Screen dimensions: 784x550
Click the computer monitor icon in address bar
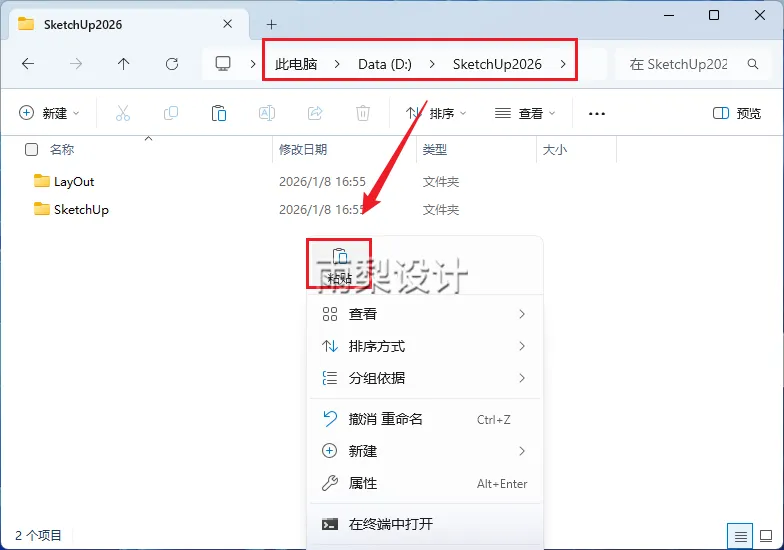tap(223, 64)
